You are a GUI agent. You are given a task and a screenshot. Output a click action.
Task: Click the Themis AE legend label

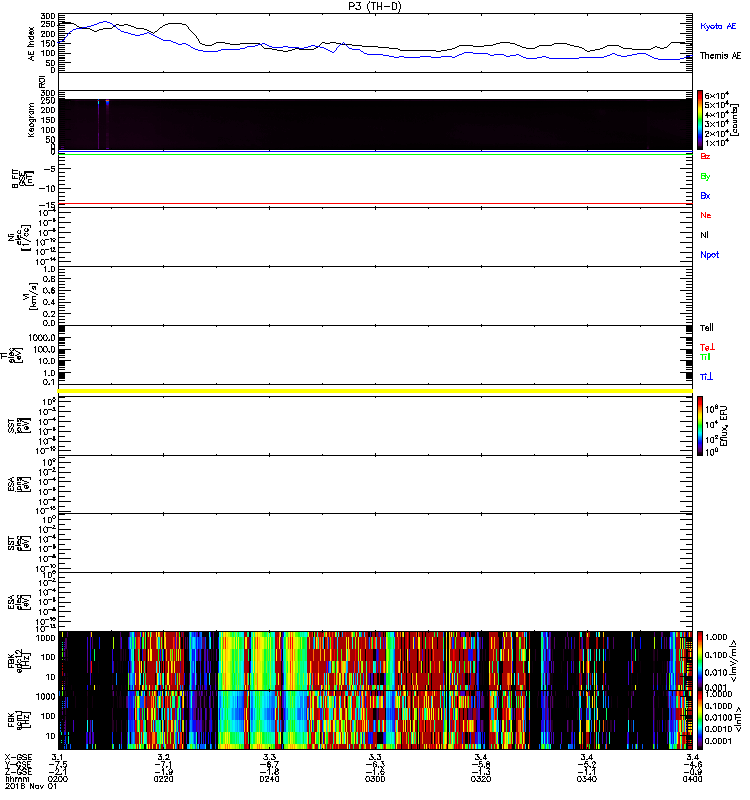coord(720,56)
